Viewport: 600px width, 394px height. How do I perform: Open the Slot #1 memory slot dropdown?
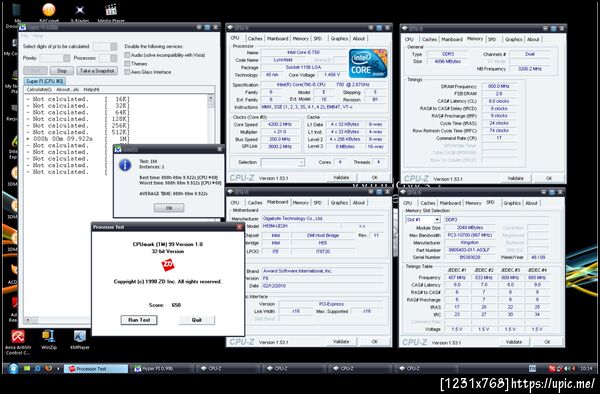click(x=437, y=220)
